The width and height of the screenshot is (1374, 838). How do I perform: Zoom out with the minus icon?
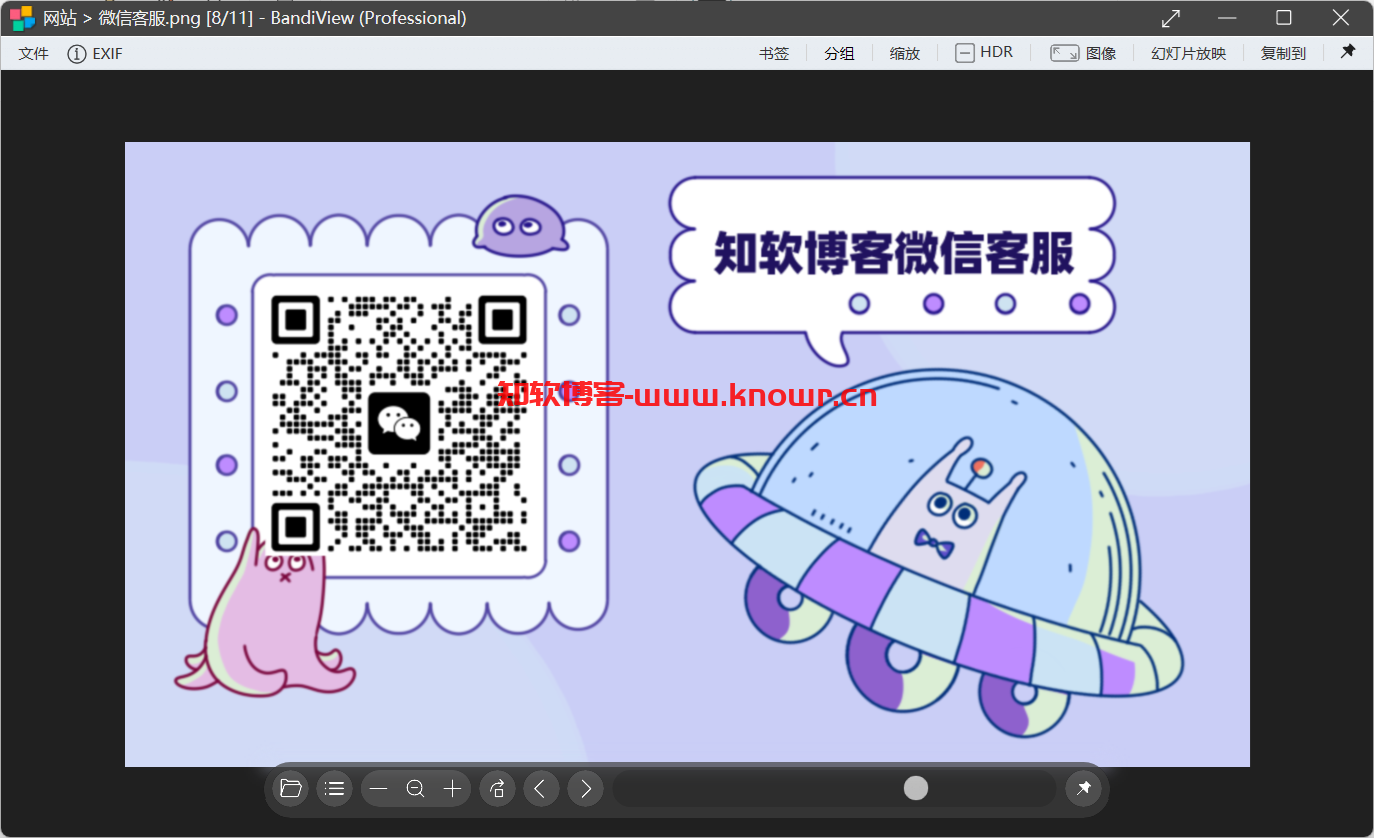point(378,789)
